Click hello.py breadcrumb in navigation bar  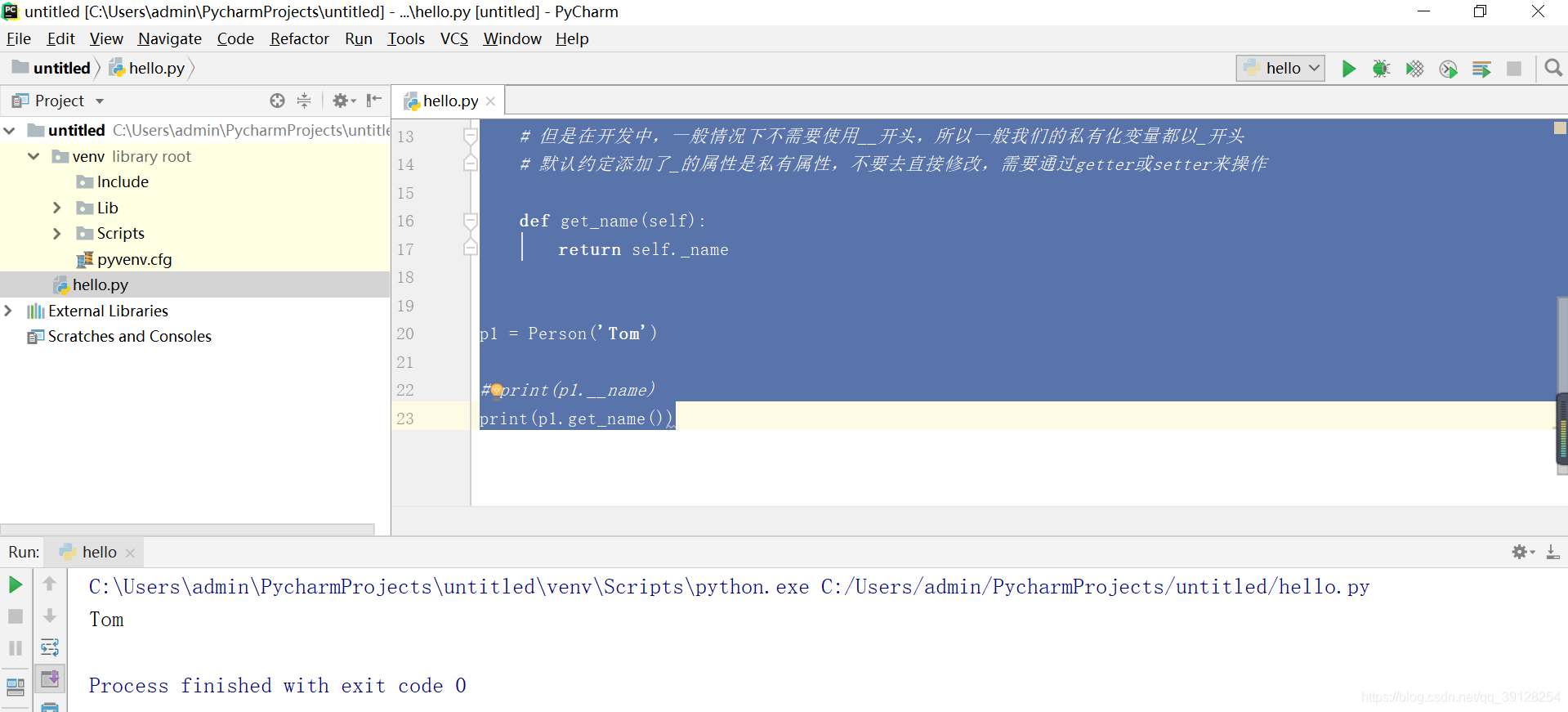click(148, 68)
